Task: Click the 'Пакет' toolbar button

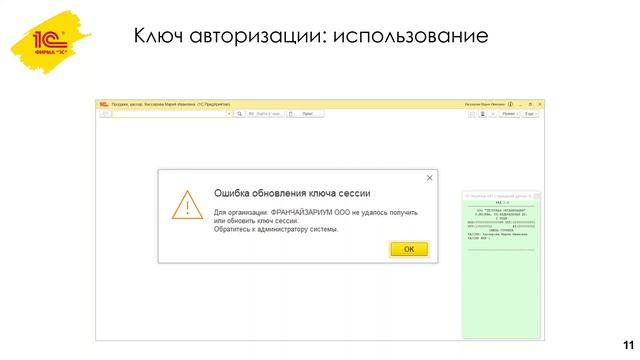Action: click(x=305, y=114)
